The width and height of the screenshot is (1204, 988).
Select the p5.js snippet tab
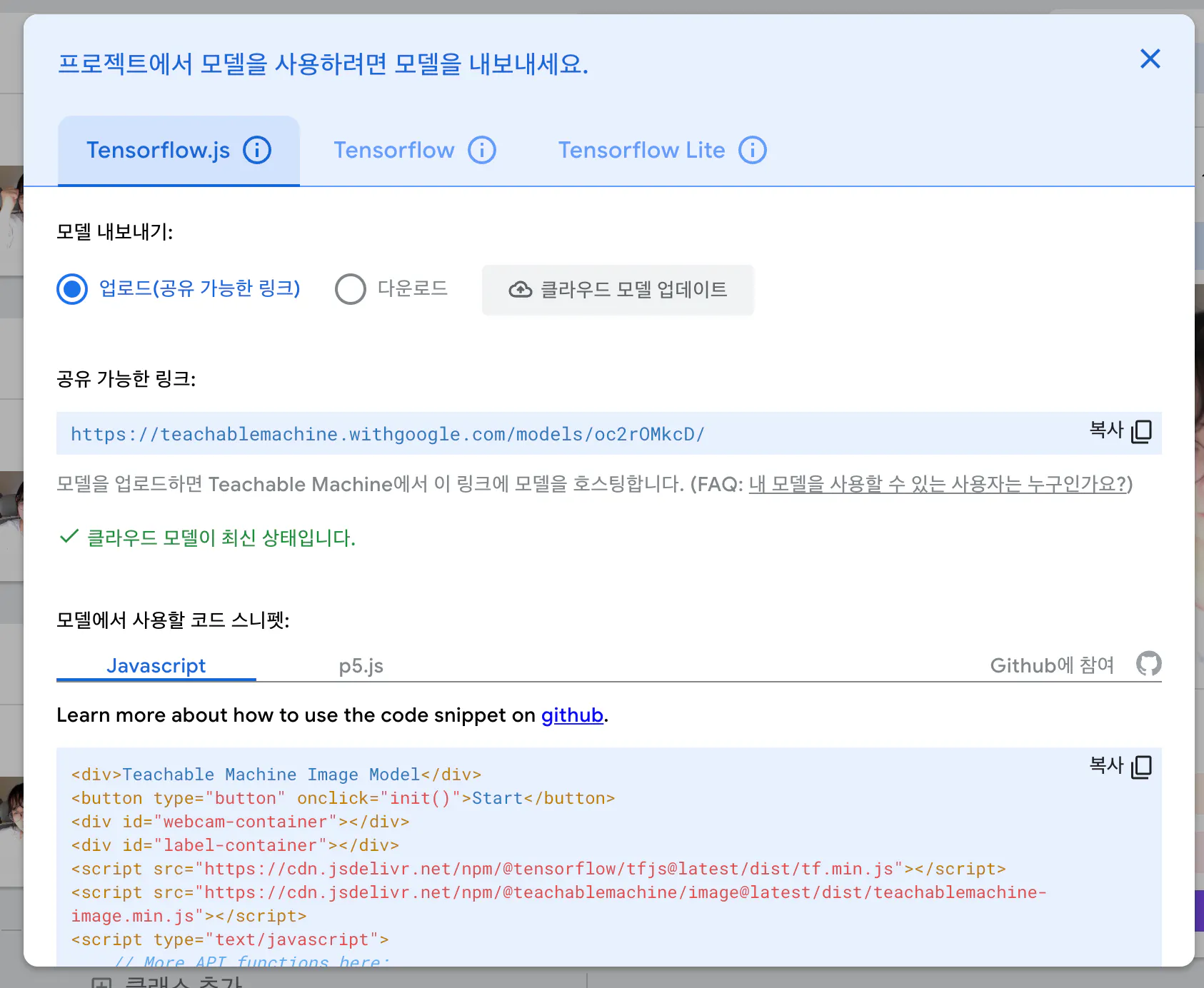pos(361,665)
